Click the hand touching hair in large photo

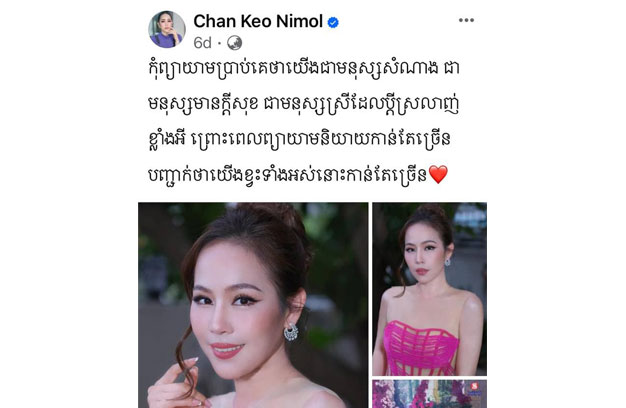[x=176, y=381]
